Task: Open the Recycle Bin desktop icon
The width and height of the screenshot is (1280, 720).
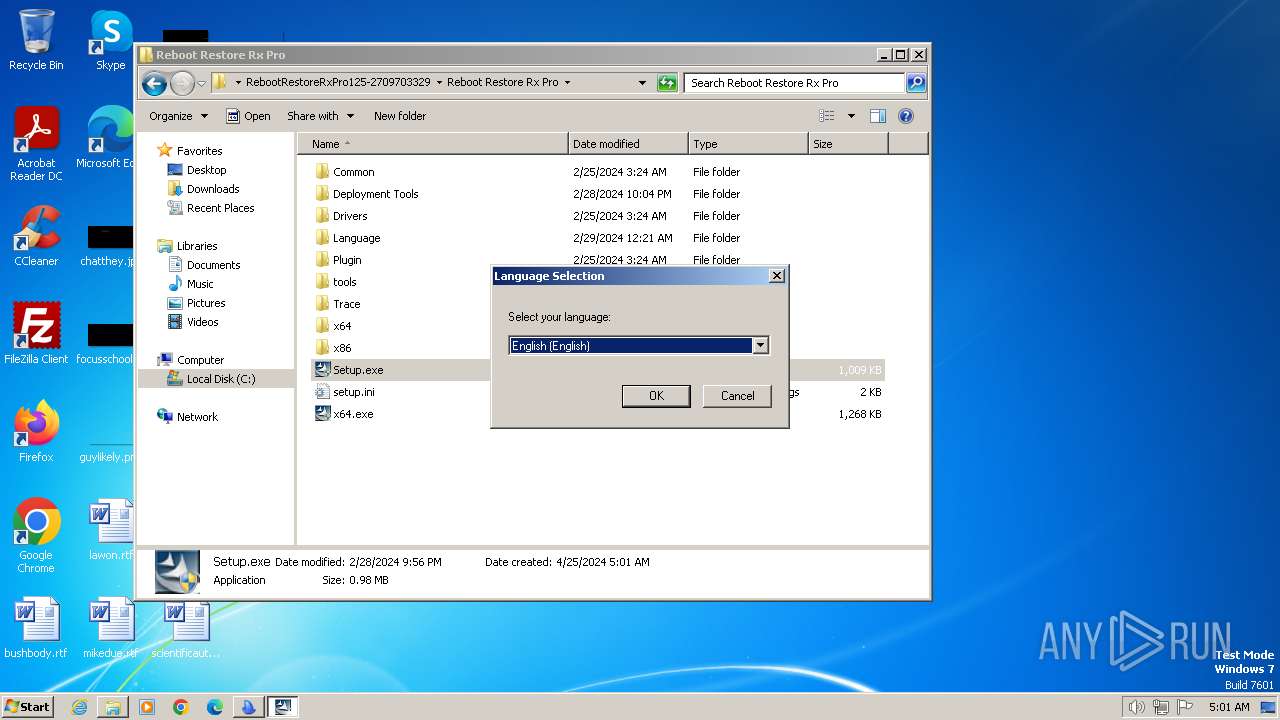Action: point(36,40)
